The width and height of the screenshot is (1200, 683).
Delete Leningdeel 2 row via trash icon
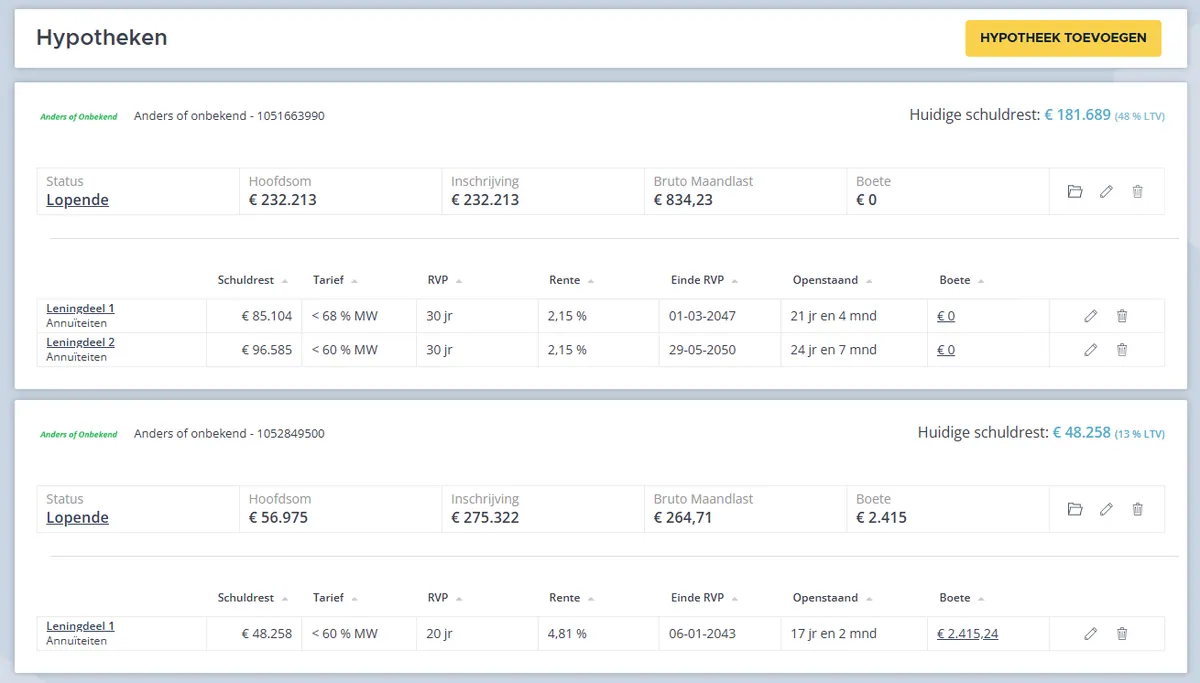[1122, 350]
